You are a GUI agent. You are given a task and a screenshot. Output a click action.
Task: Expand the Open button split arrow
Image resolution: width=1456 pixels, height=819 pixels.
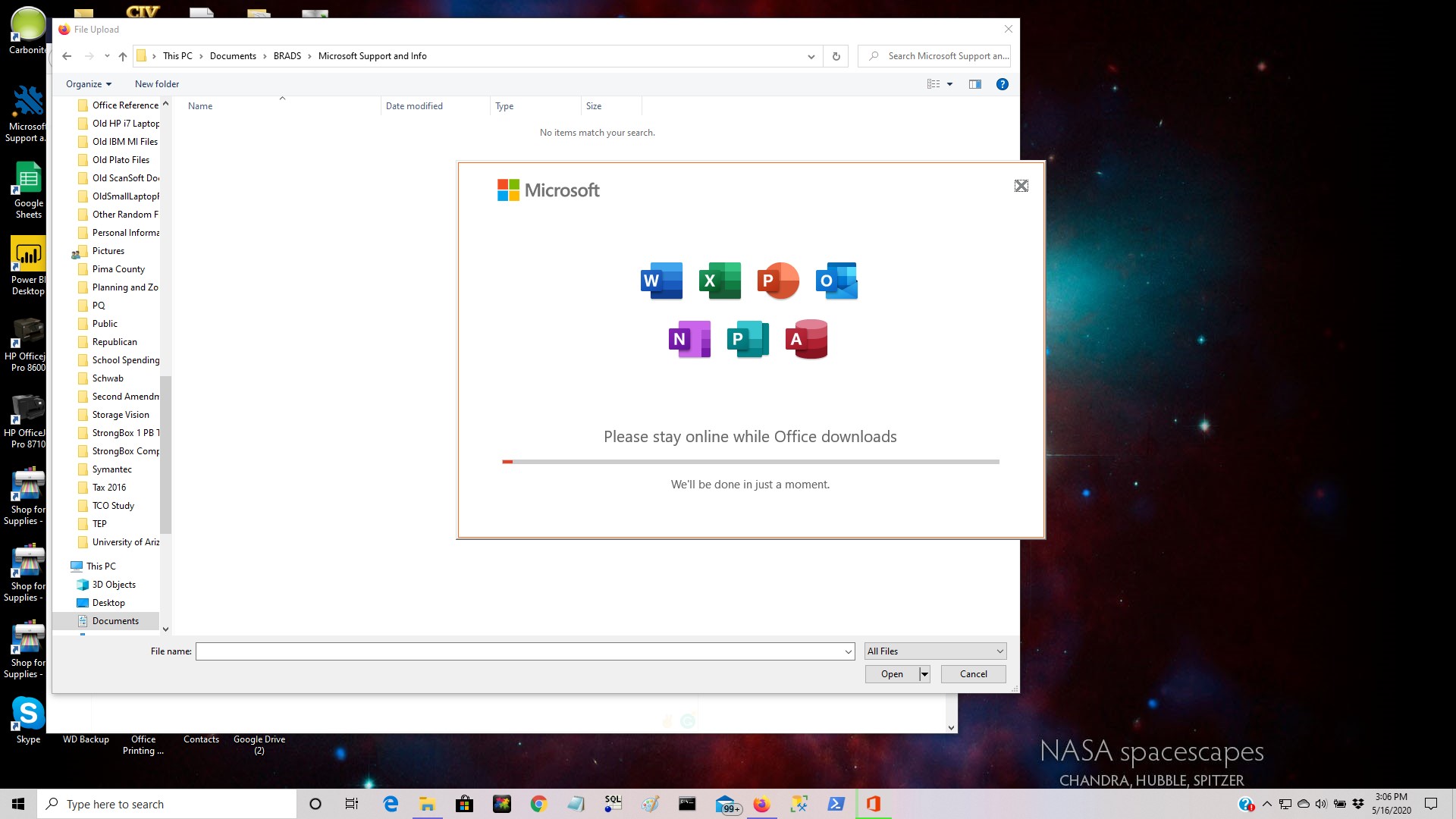pos(924,674)
